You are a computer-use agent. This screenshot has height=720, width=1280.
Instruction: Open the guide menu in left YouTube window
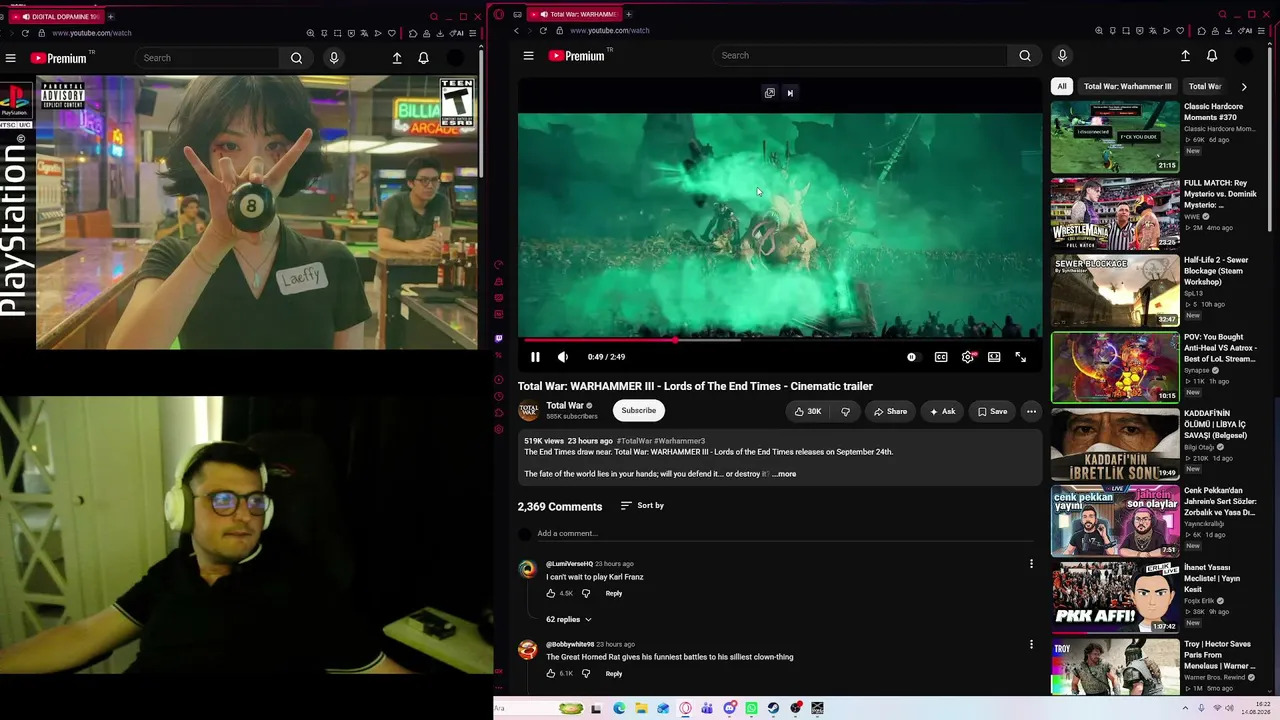(x=10, y=58)
